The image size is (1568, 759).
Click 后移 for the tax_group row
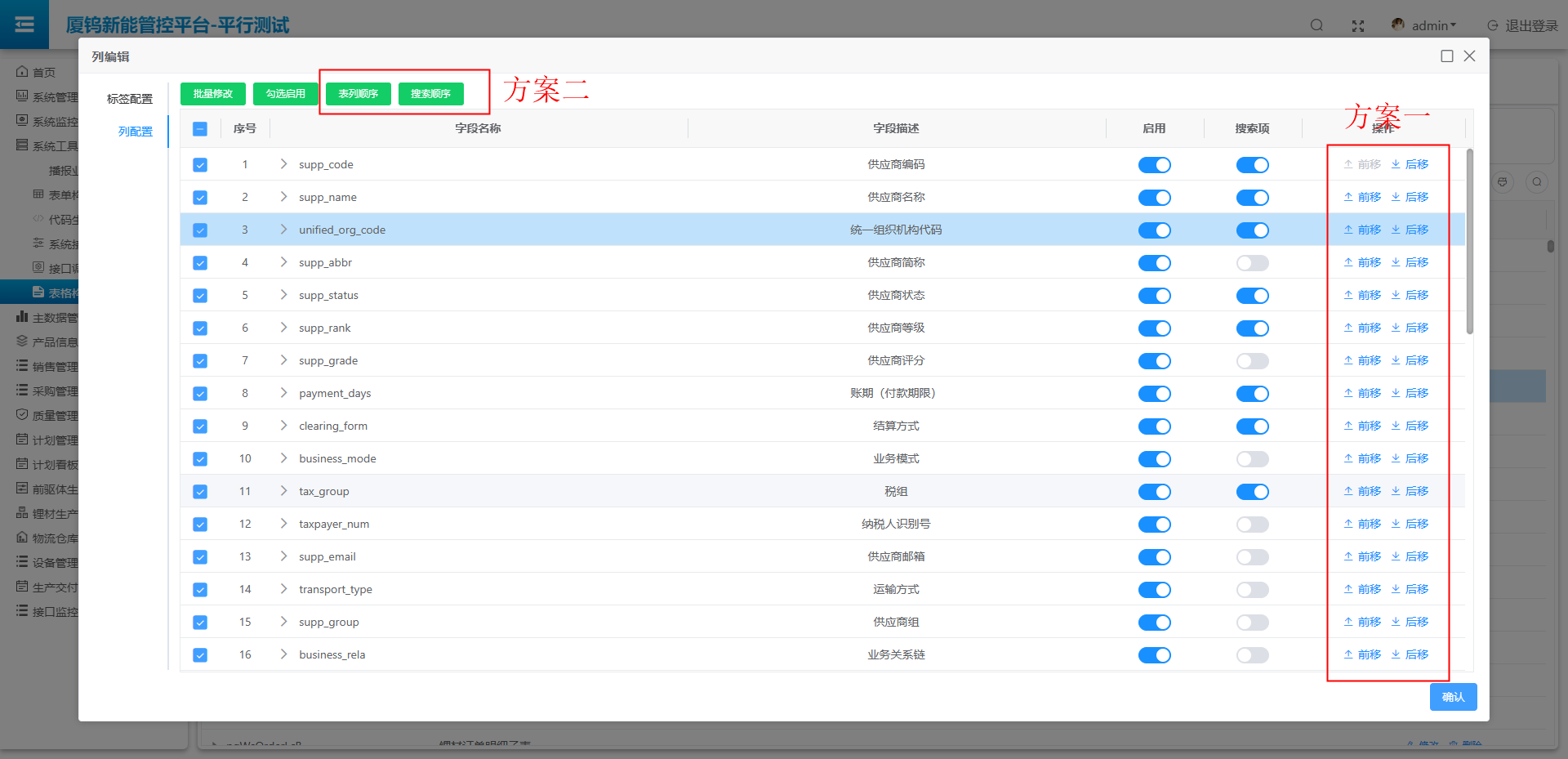pyautogui.click(x=1410, y=491)
